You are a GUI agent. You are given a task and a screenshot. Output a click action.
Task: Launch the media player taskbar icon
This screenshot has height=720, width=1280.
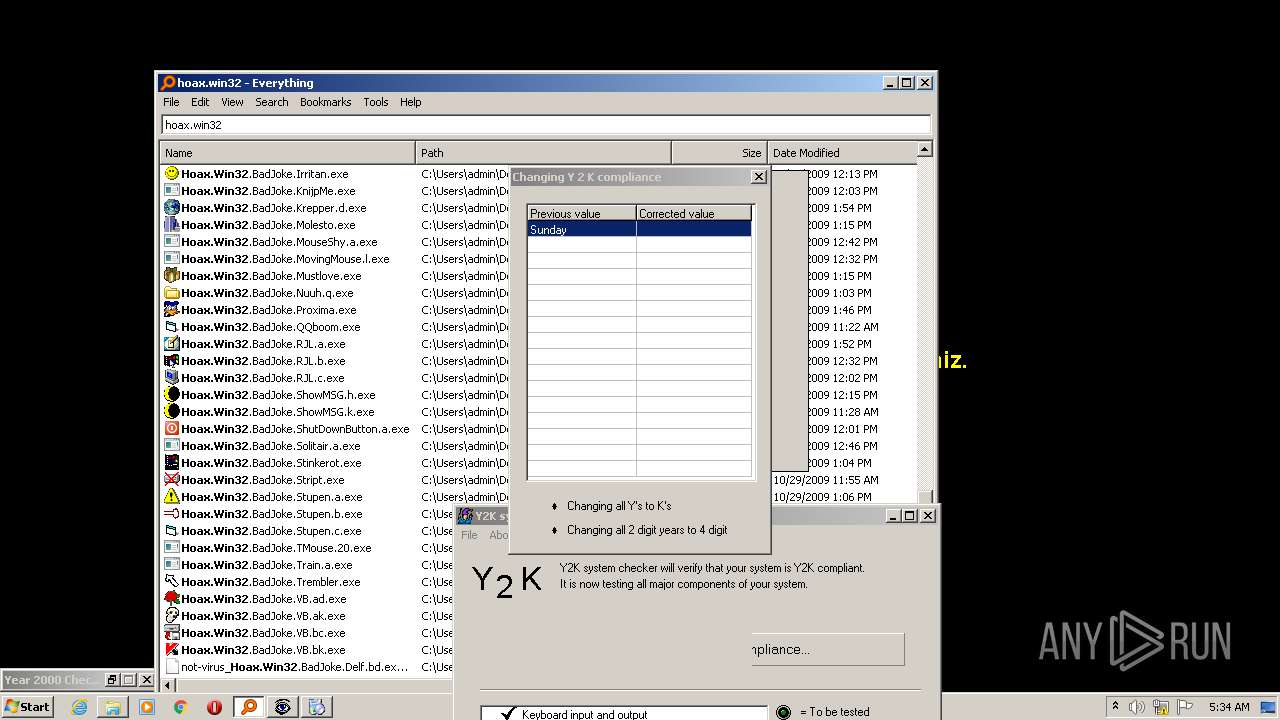147,707
